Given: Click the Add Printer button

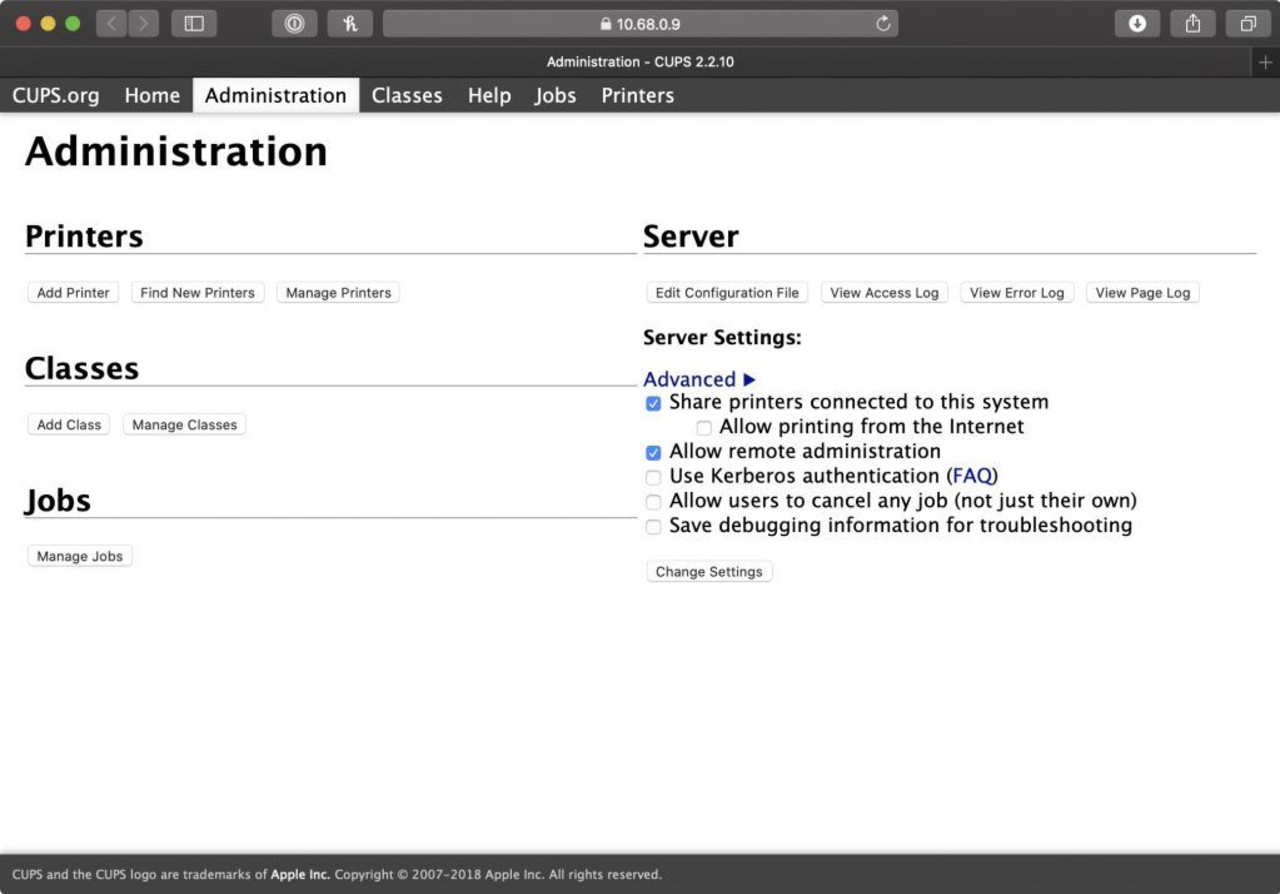Looking at the screenshot, I should (73, 293).
